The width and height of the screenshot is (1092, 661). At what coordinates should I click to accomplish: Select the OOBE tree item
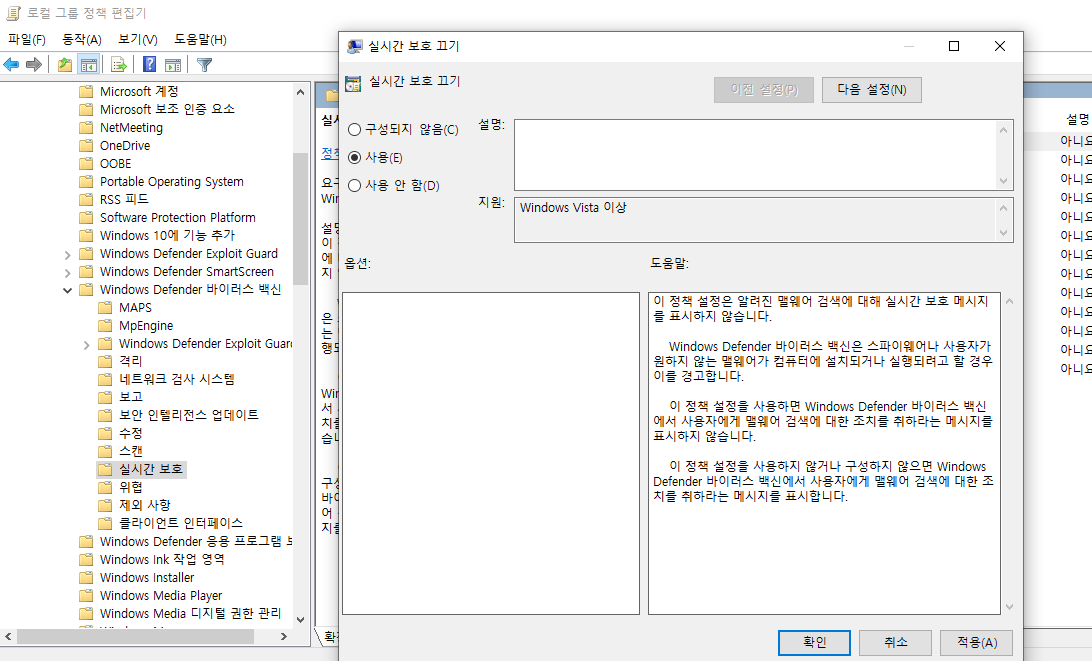[x=115, y=164]
